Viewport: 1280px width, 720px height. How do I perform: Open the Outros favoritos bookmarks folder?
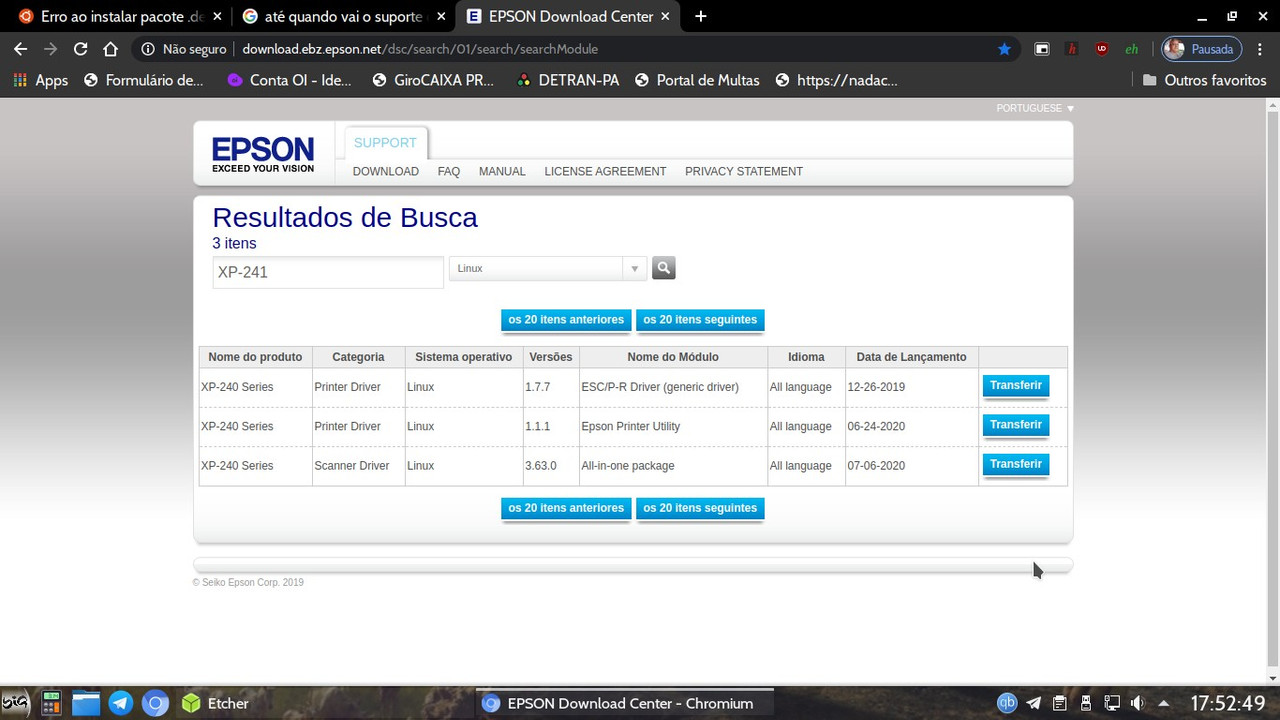(1204, 80)
